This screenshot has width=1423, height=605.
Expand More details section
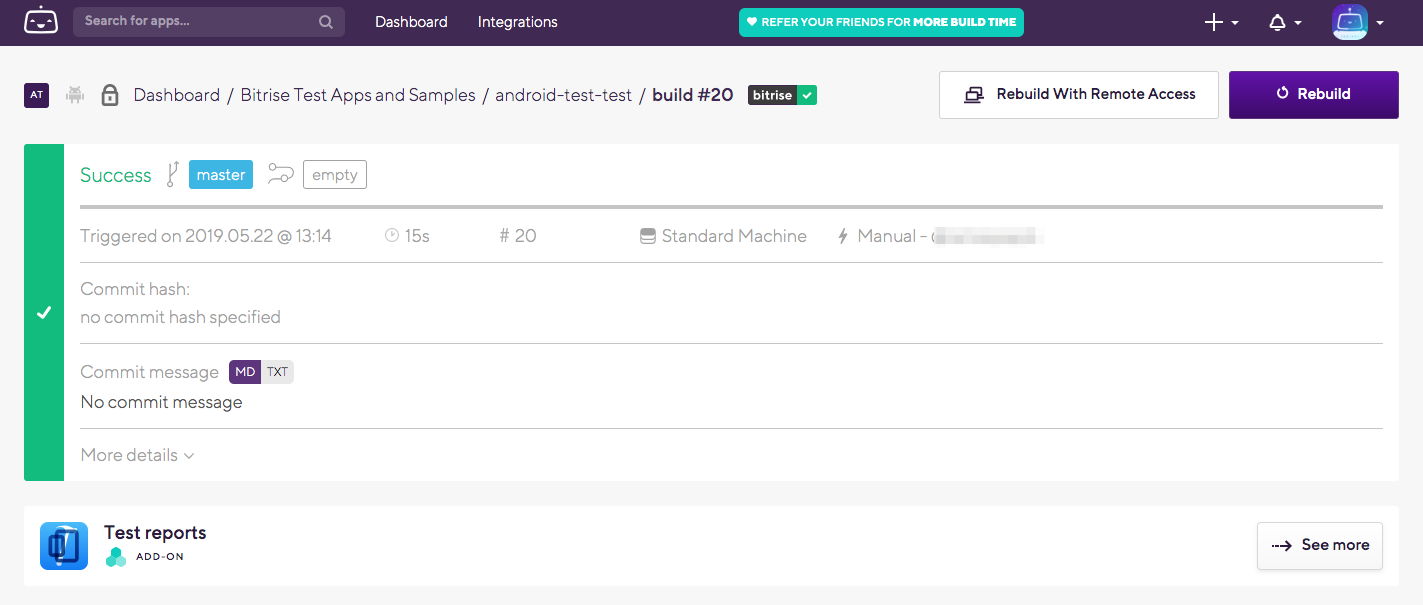137,455
